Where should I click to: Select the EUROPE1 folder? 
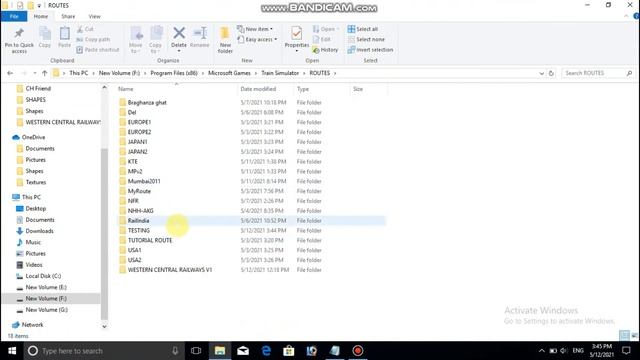pos(139,122)
